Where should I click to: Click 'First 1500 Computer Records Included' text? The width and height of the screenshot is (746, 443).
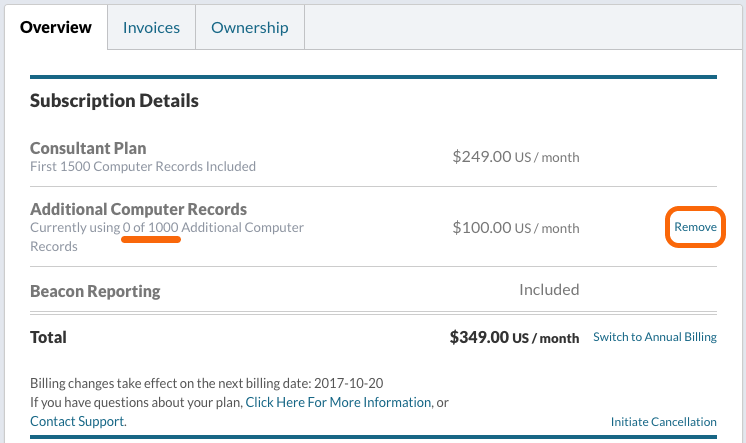click(143, 167)
